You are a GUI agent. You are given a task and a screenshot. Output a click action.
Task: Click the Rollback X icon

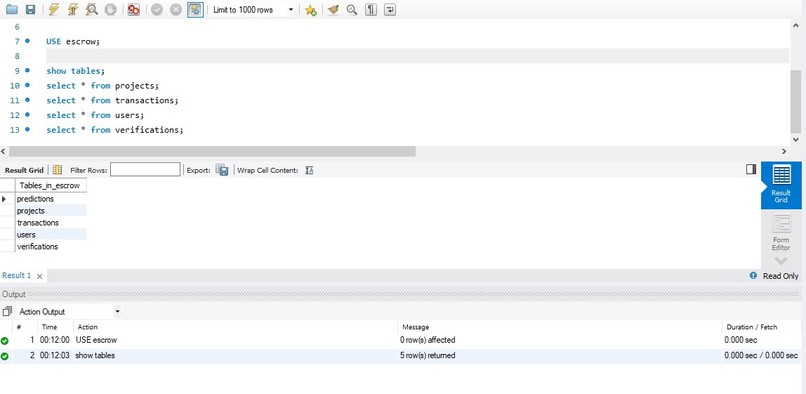176,9
